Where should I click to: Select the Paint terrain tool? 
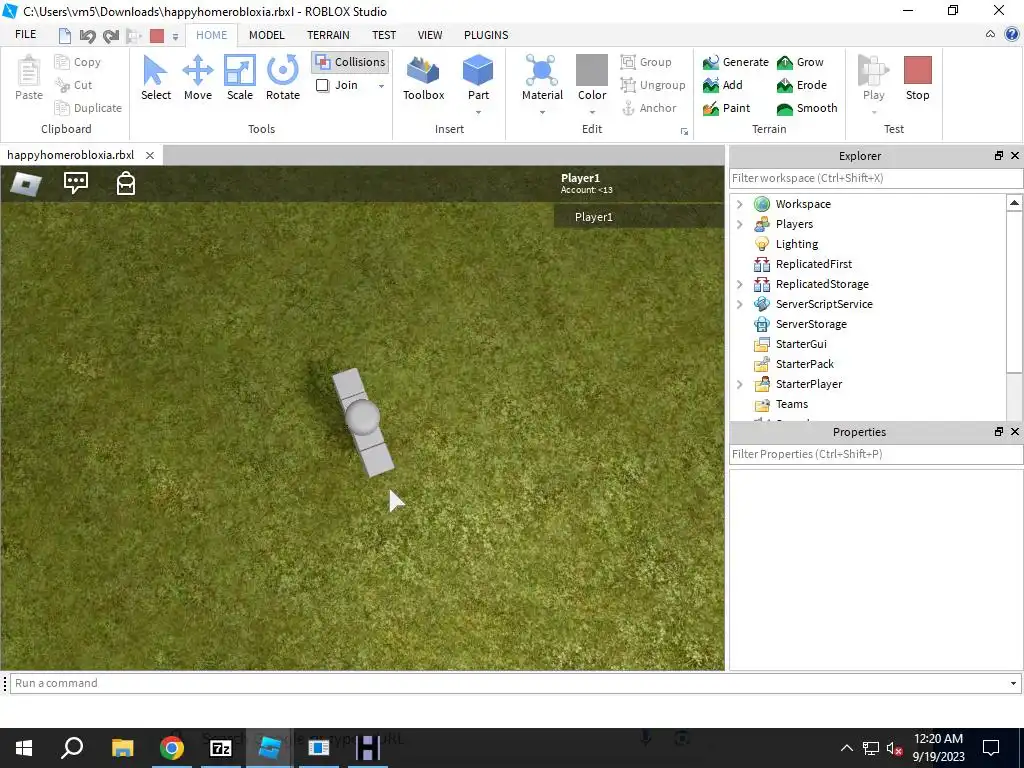click(727, 108)
